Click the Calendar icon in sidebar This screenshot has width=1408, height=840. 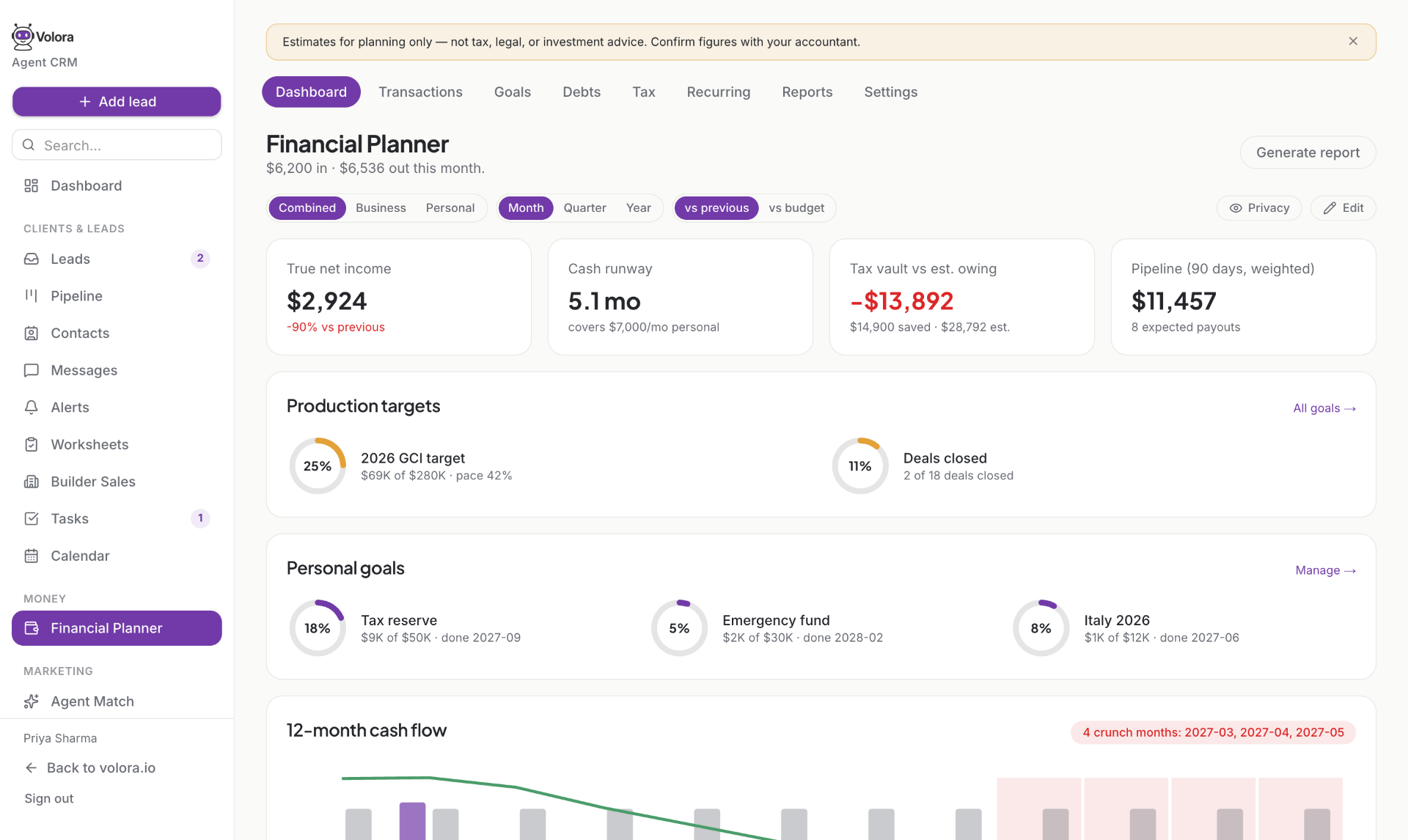pos(31,556)
